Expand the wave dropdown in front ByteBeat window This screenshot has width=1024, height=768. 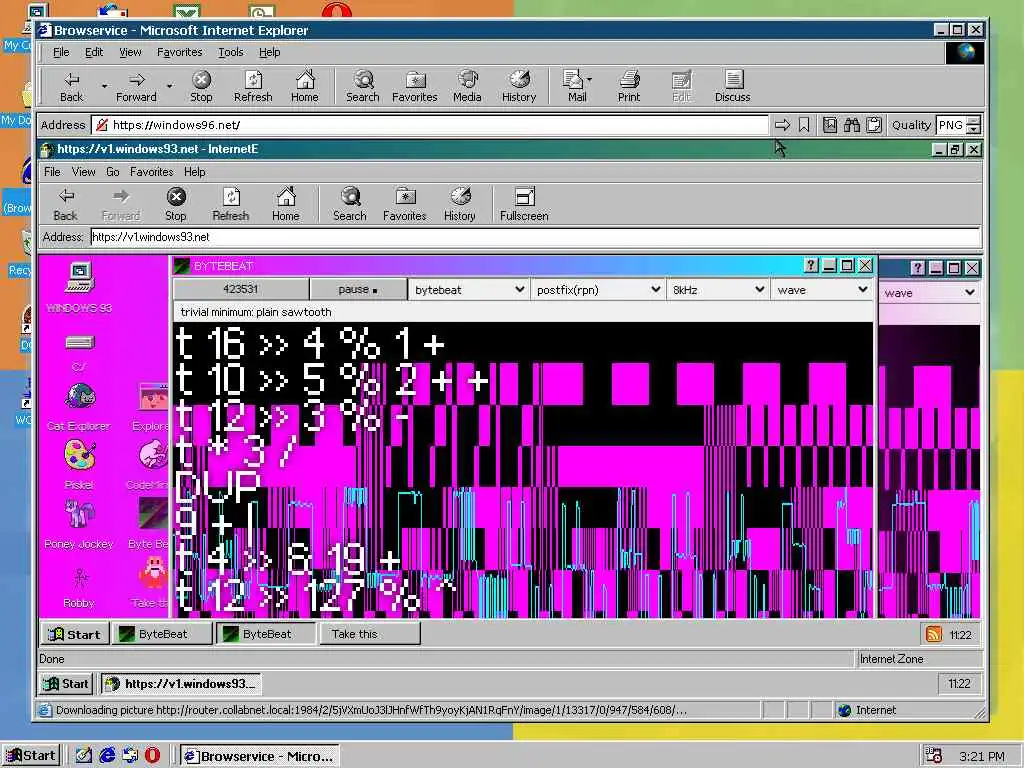click(x=822, y=289)
